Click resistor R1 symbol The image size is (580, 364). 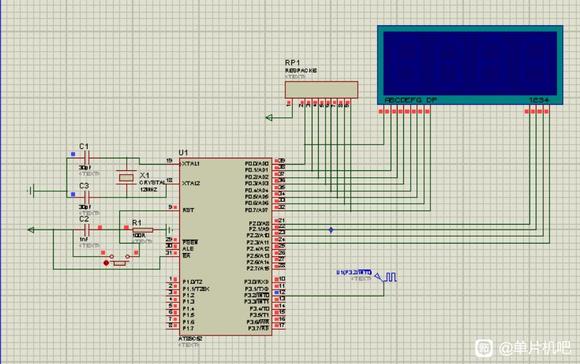coord(142,230)
